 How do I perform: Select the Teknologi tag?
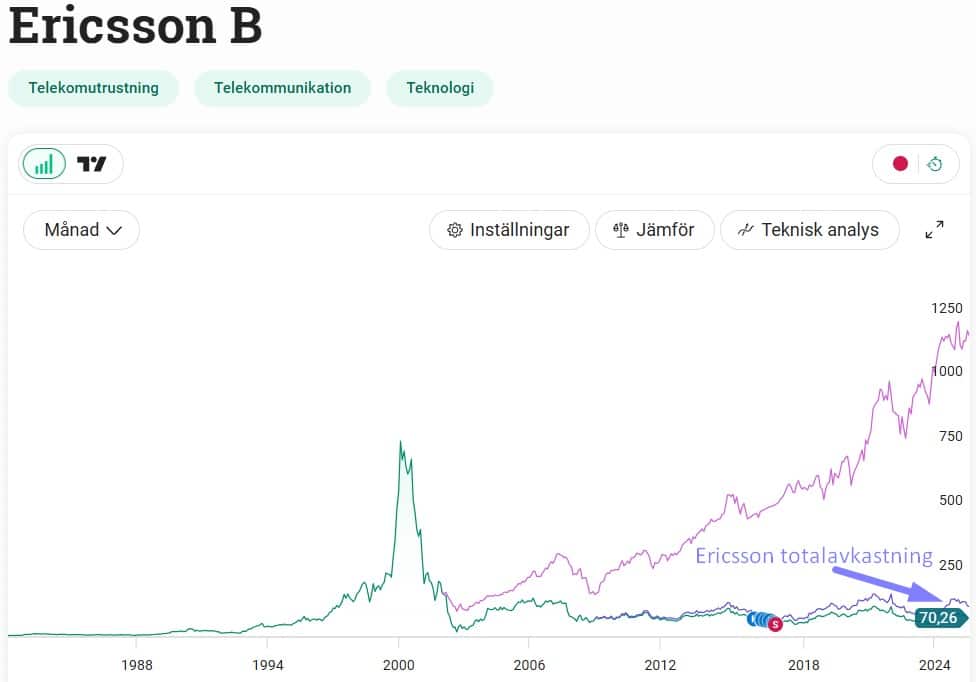[439, 88]
